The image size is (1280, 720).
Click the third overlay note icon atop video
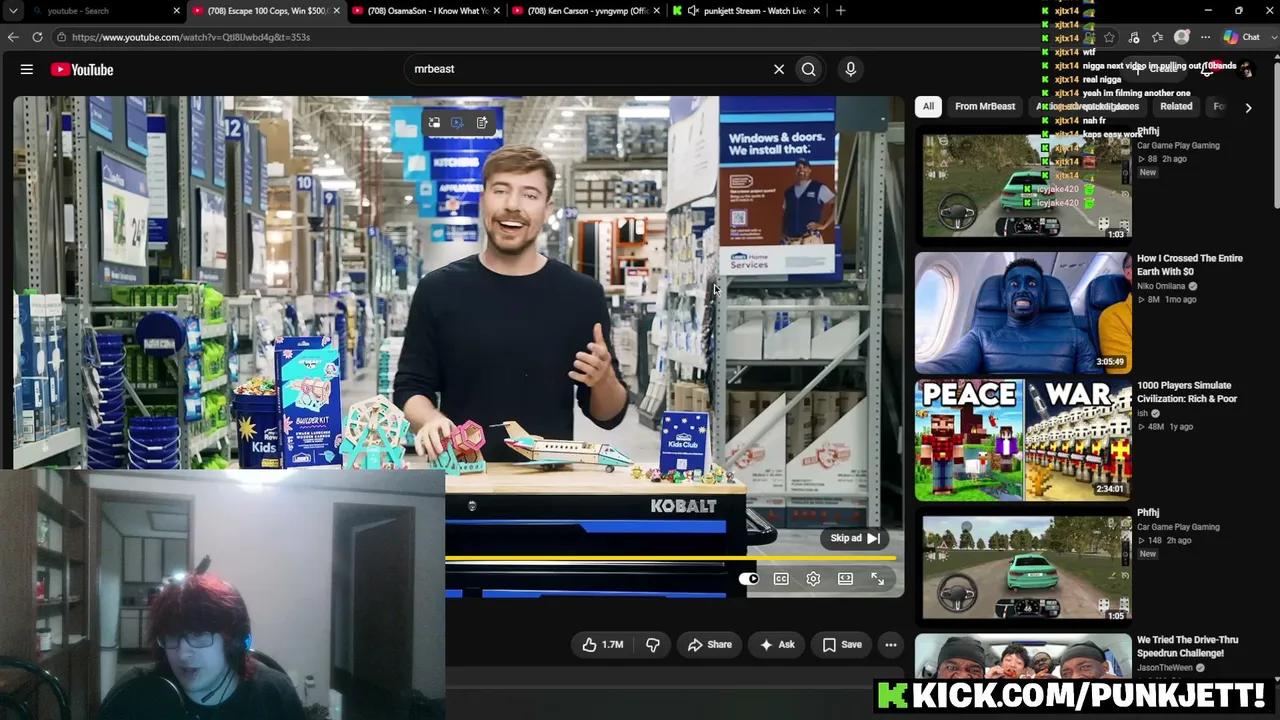tap(482, 123)
